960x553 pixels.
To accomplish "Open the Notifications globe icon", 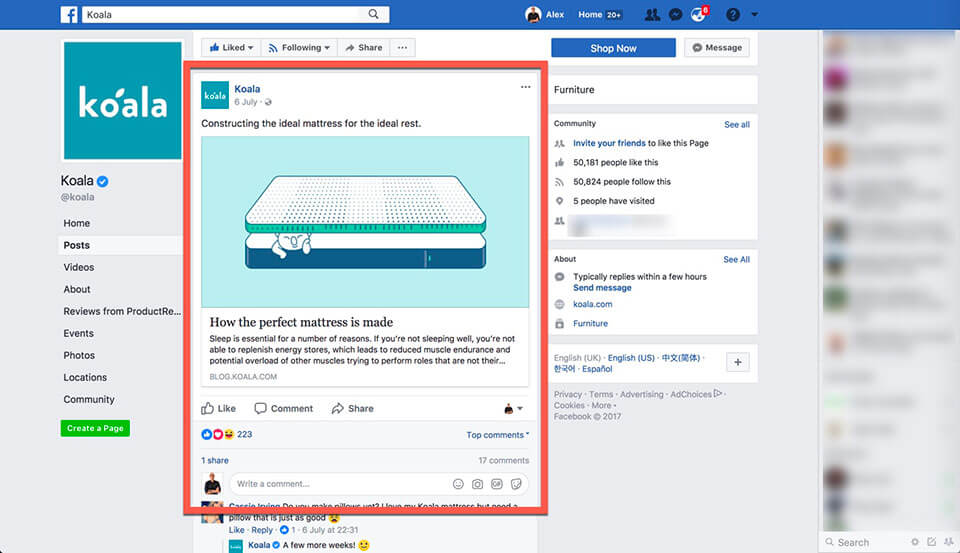I will (x=698, y=15).
